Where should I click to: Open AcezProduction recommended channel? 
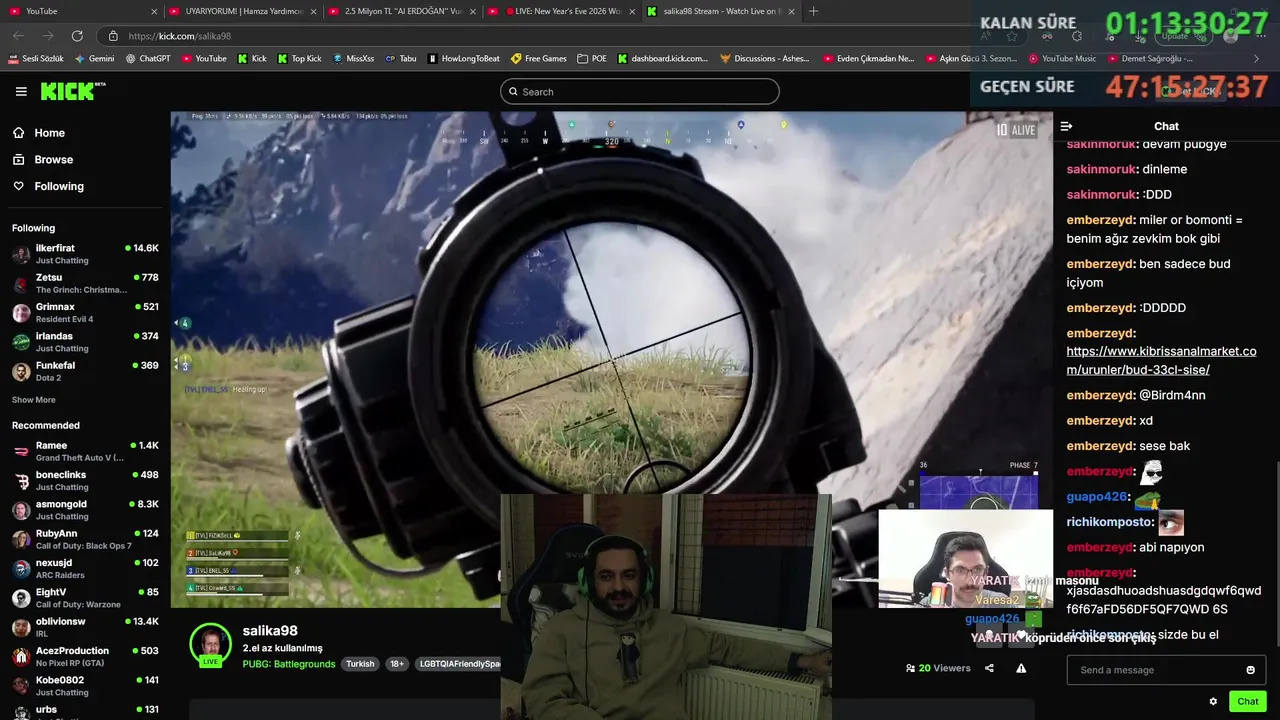coord(85,656)
